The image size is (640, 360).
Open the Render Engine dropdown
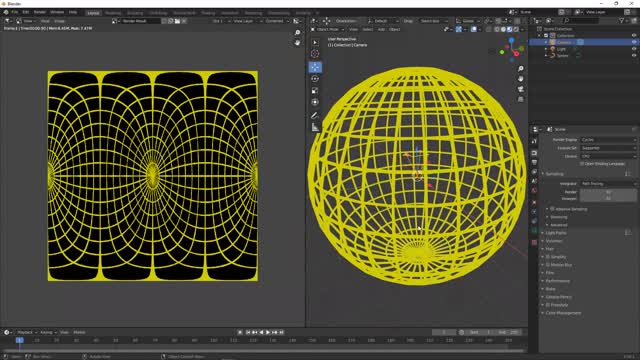pos(608,140)
